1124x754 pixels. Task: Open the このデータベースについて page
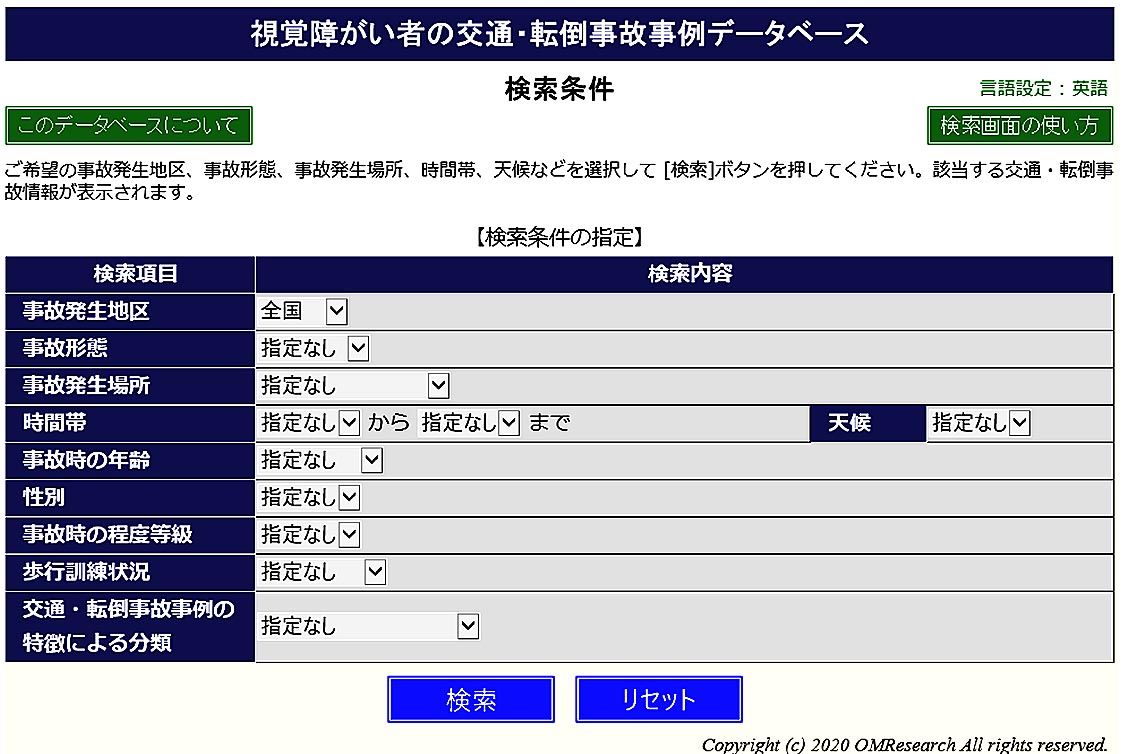[129, 126]
